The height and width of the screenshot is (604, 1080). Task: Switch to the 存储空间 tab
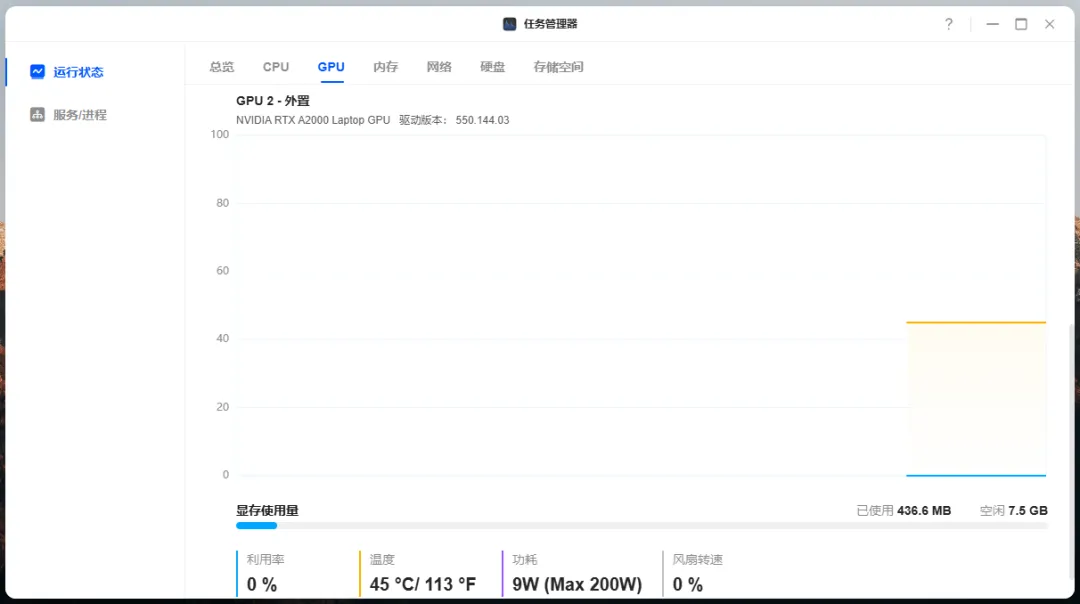[x=559, y=67]
